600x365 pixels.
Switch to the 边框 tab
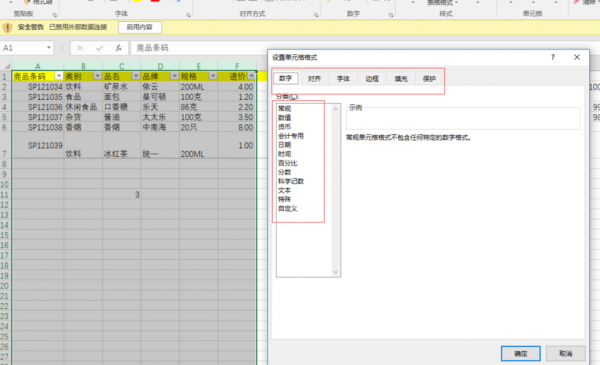[x=372, y=79]
